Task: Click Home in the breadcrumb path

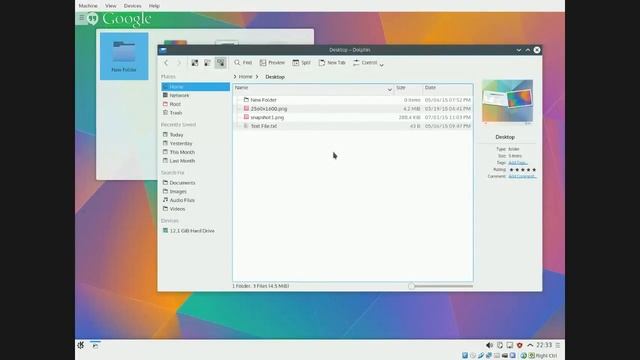Action: 245,77
